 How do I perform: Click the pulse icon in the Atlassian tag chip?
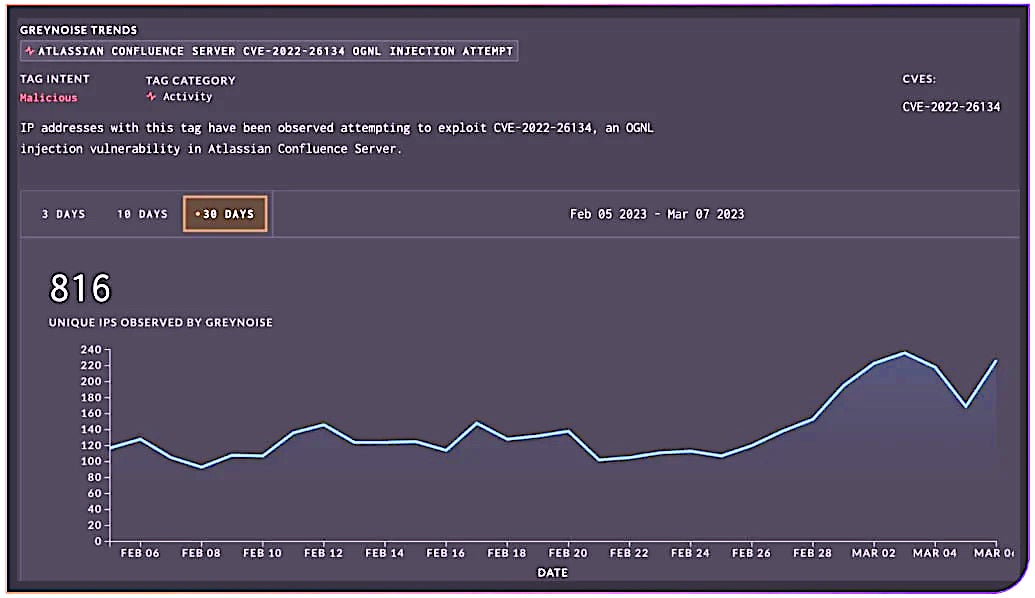(x=30, y=51)
